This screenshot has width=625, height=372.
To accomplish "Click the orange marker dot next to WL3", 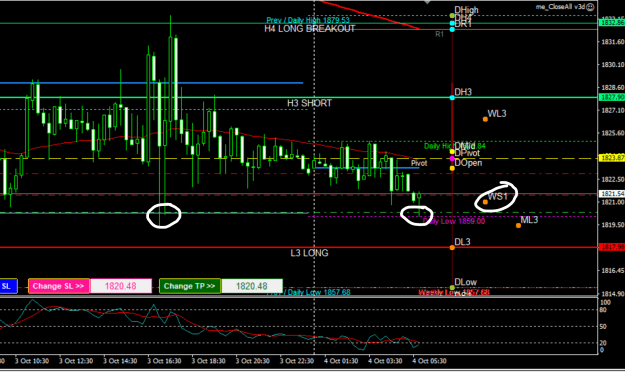I will coord(485,119).
